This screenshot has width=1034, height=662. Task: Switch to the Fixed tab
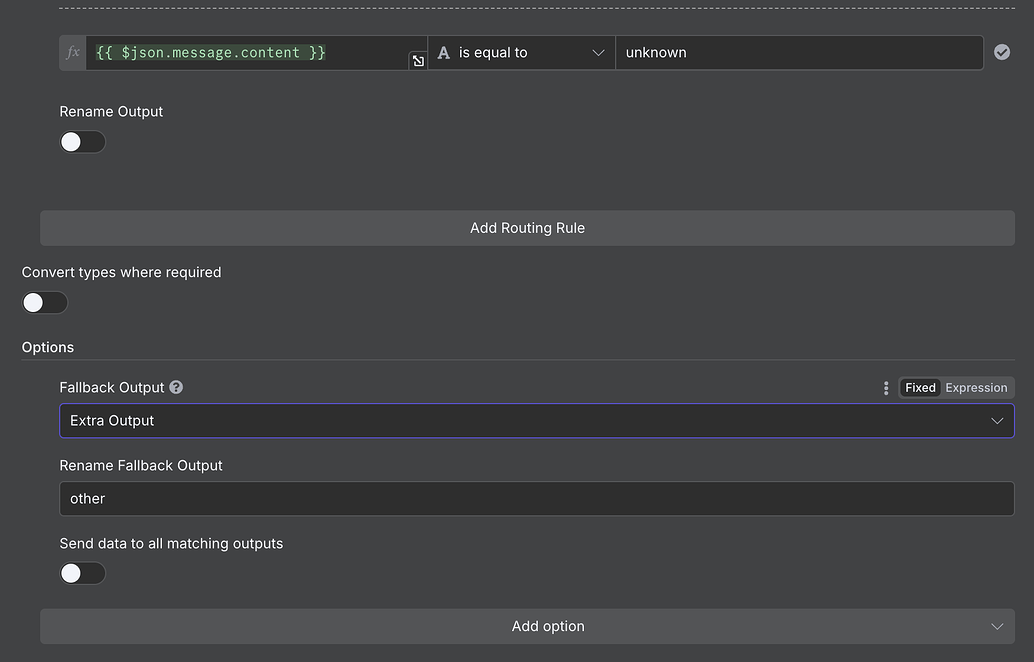[919, 387]
